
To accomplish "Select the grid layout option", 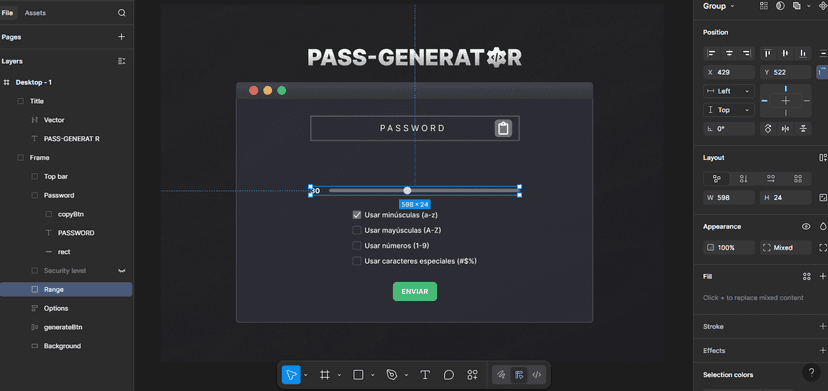I will coord(798,179).
